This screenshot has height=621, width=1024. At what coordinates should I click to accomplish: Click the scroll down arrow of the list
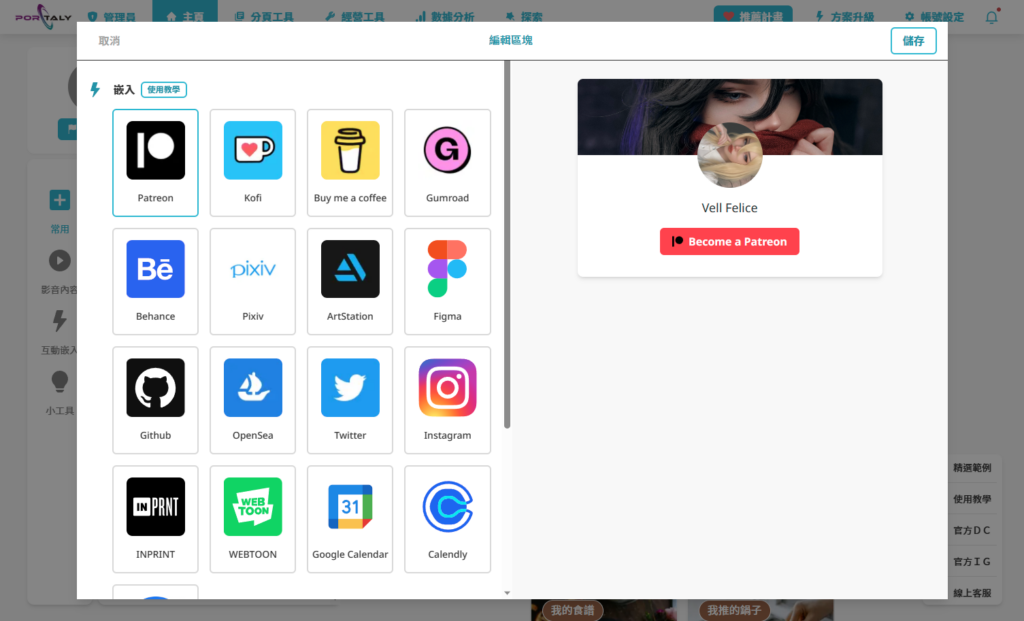pyautogui.click(x=507, y=593)
